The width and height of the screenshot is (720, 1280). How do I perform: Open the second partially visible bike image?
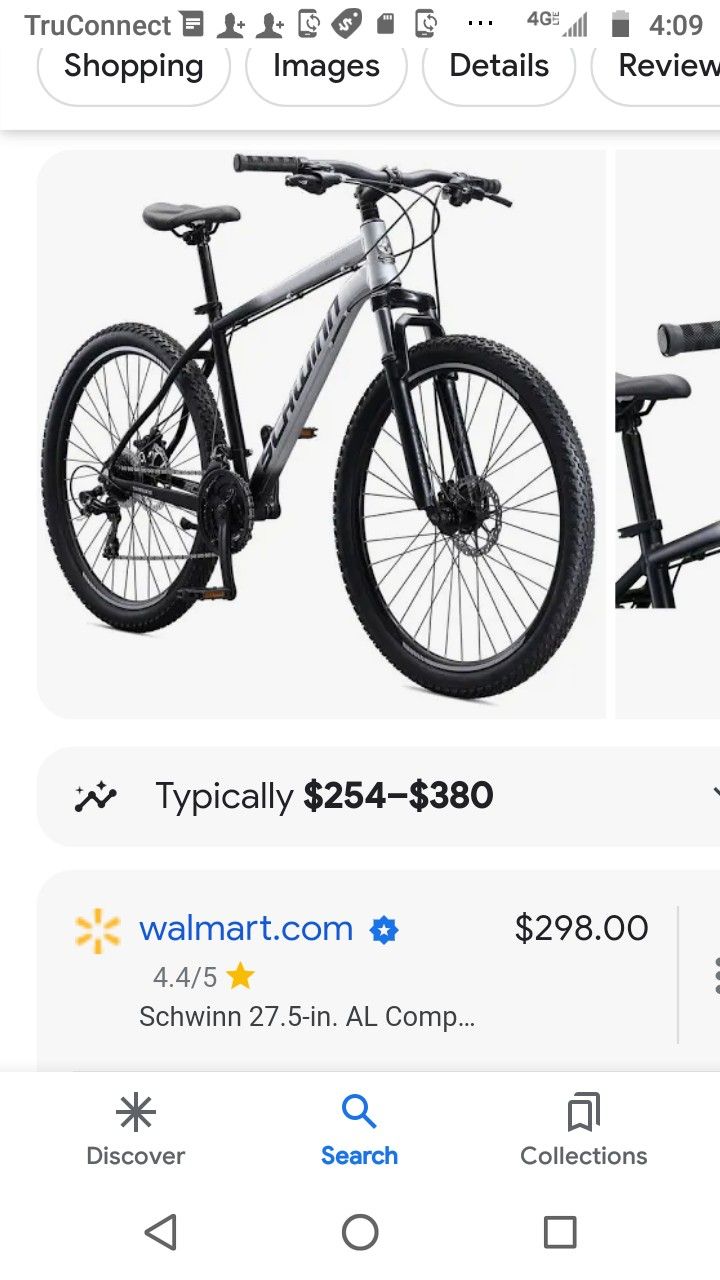667,434
